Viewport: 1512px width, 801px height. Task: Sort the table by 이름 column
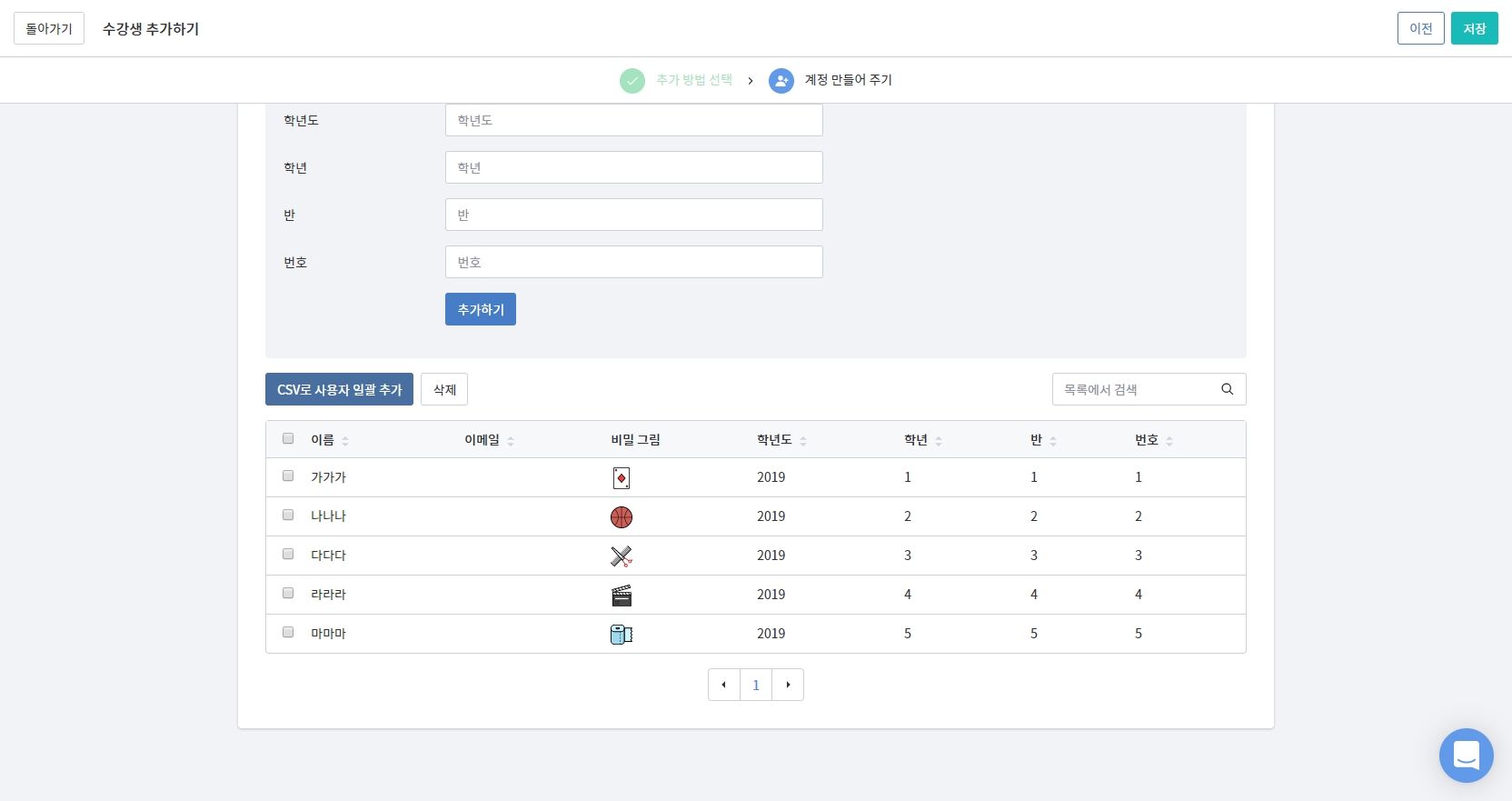click(x=345, y=441)
